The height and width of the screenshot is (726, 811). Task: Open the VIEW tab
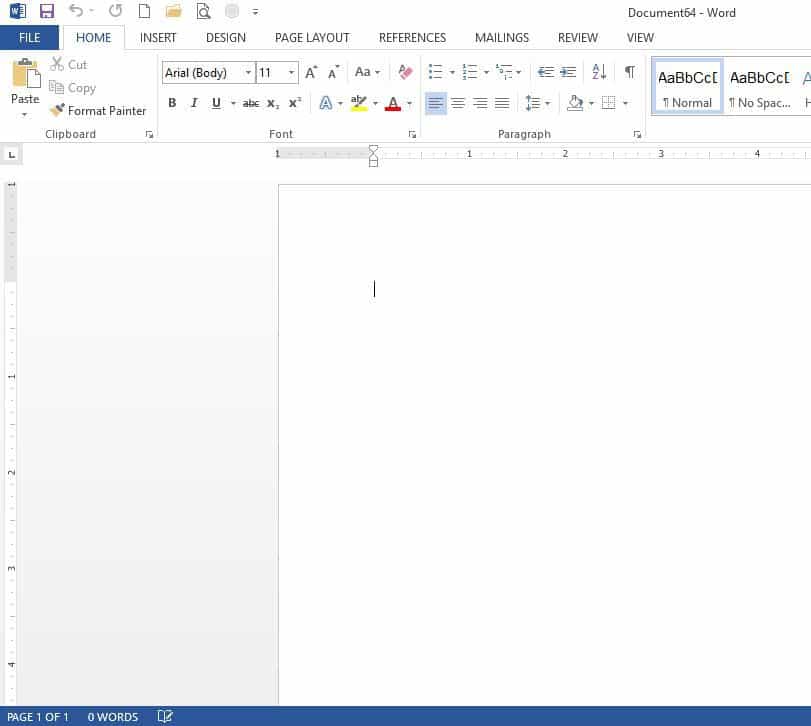(640, 38)
